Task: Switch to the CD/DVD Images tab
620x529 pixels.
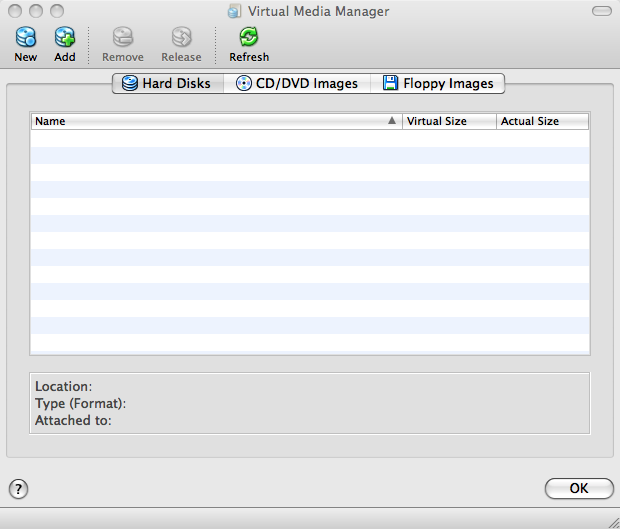Action: [297, 84]
